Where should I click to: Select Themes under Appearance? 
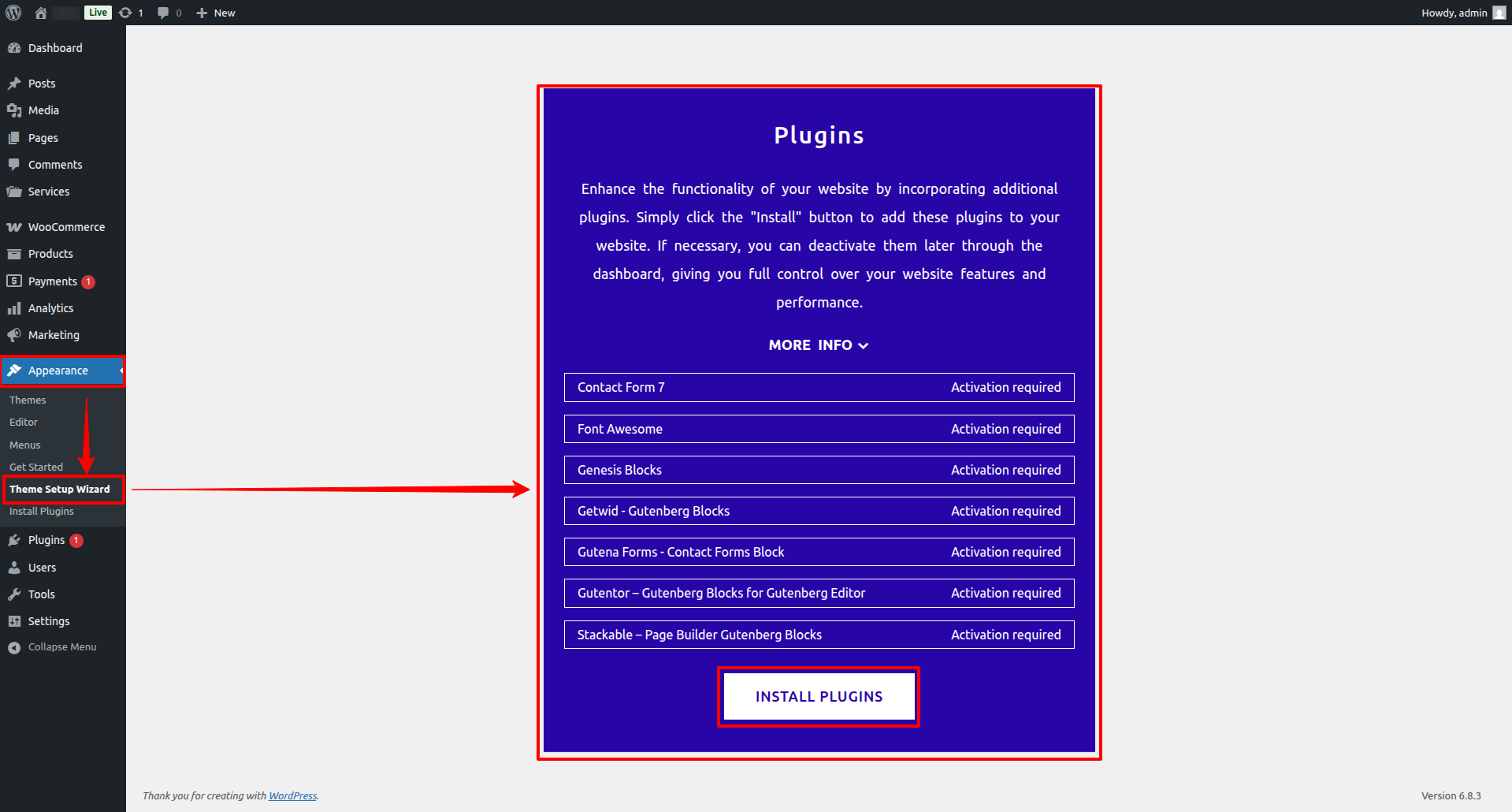pyautogui.click(x=28, y=400)
